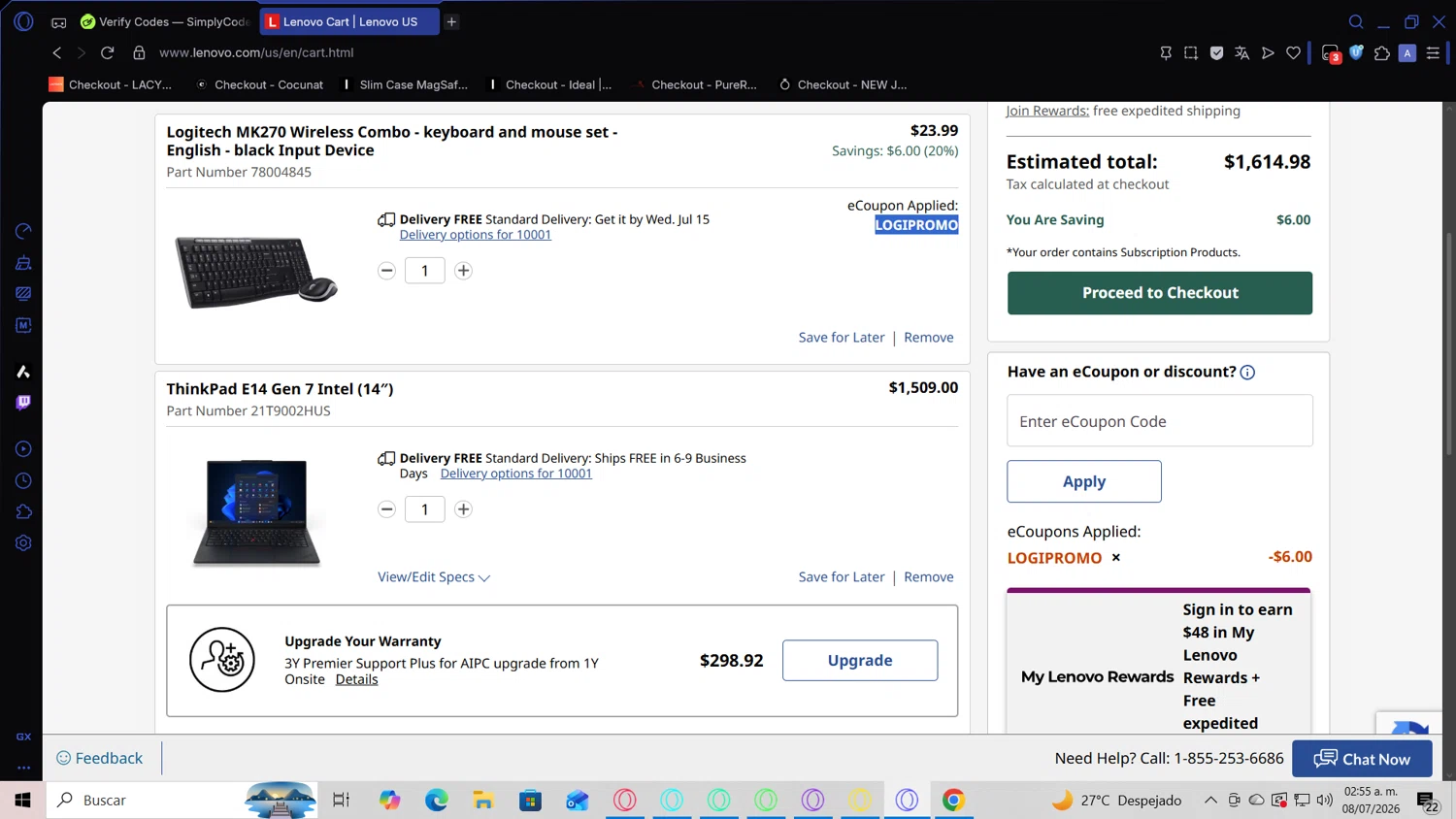Open Logitech delivery options for 10001
The height and width of the screenshot is (819, 1456).
476,235
